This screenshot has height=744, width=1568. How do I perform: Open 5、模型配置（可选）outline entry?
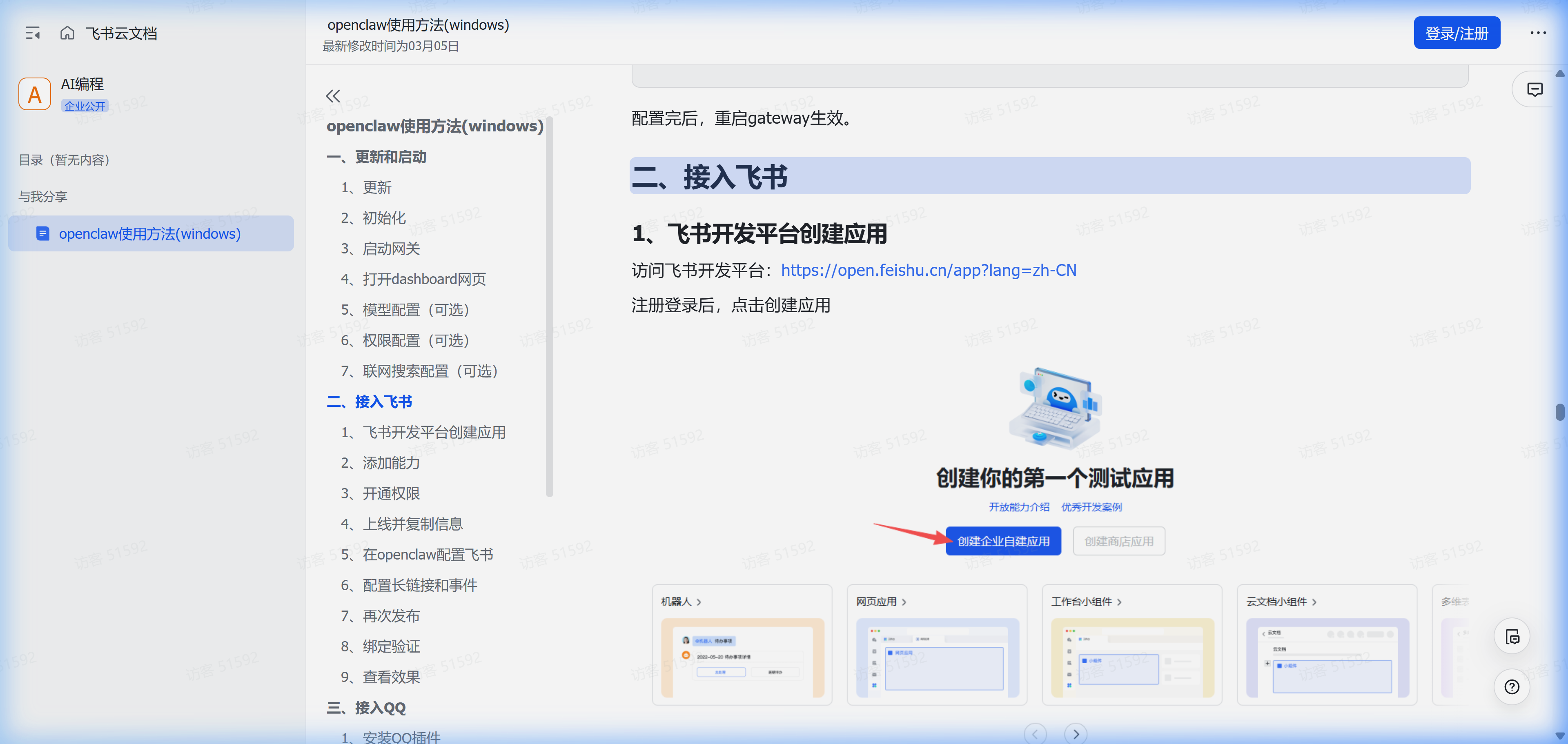[x=405, y=310]
